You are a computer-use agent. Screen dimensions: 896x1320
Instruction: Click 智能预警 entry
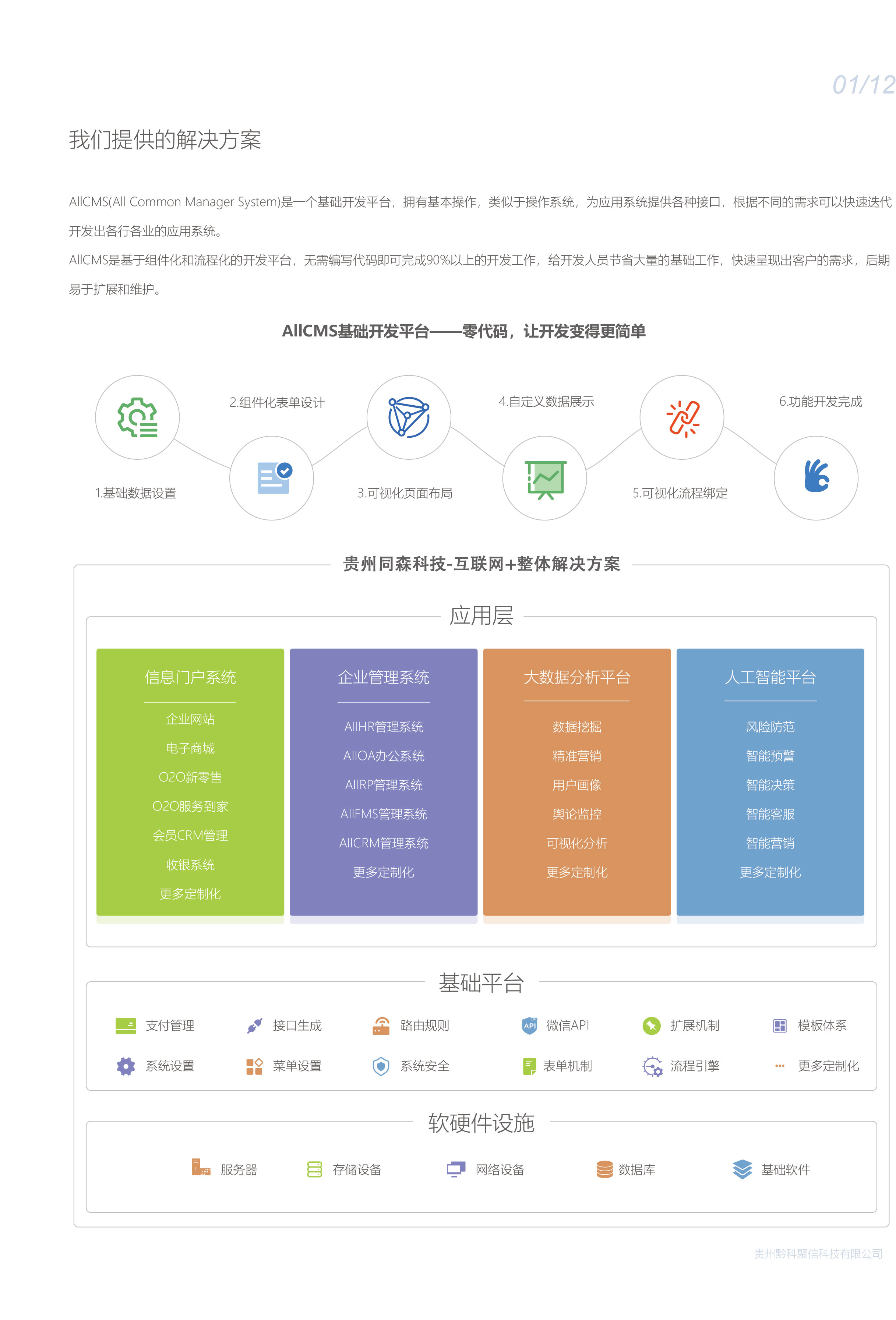tap(770, 755)
